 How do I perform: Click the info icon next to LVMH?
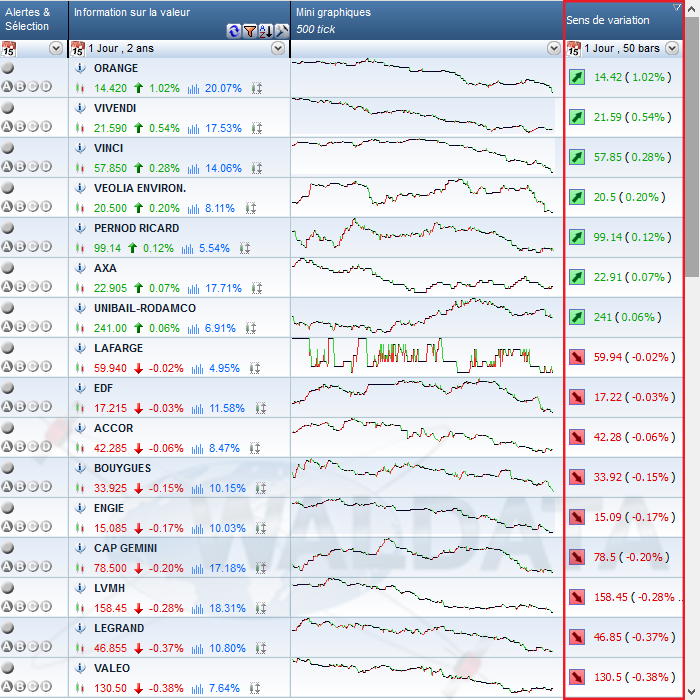pyautogui.click(x=80, y=588)
